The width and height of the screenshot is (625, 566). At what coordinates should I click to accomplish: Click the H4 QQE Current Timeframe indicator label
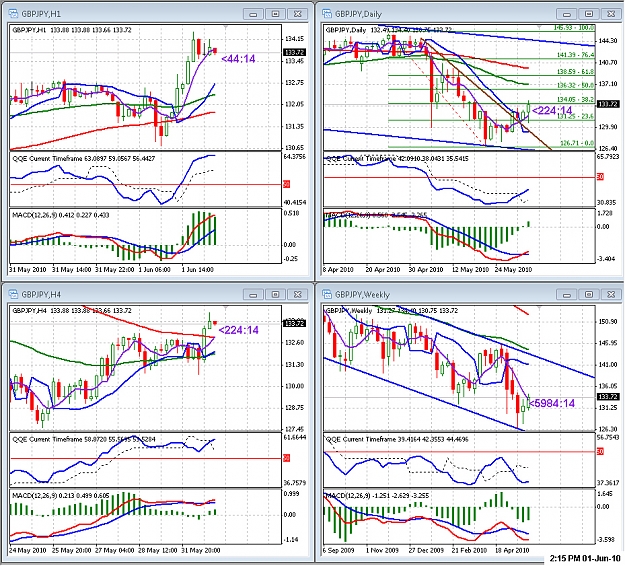[84, 439]
